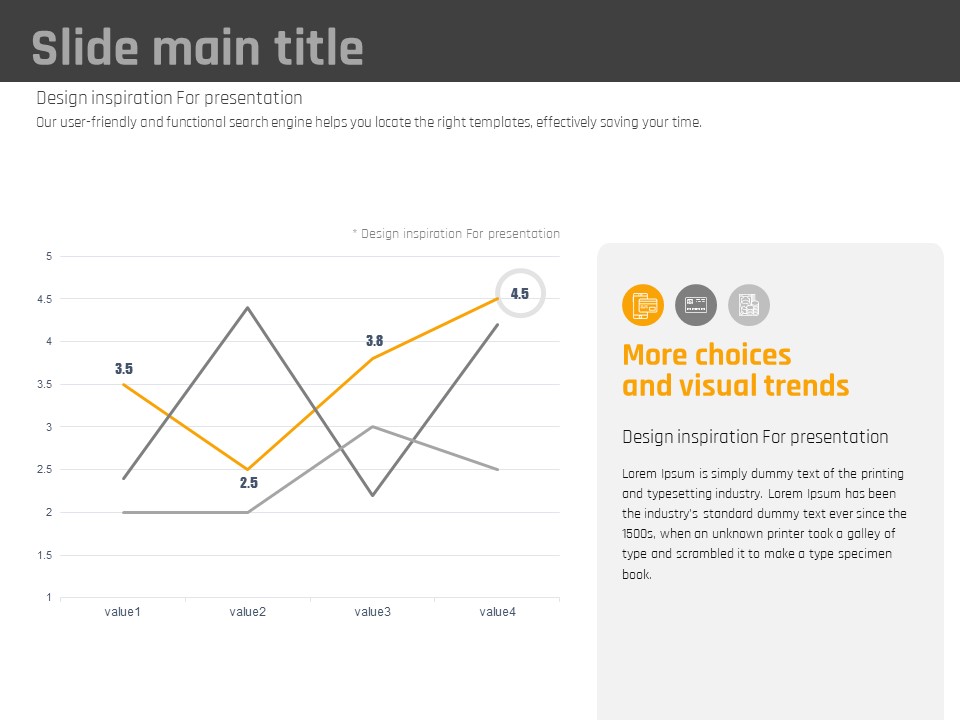Click 'Design inspiration For presentation' in gray panel
960x720 pixels.
pyautogui.click(x=755, y=437)
